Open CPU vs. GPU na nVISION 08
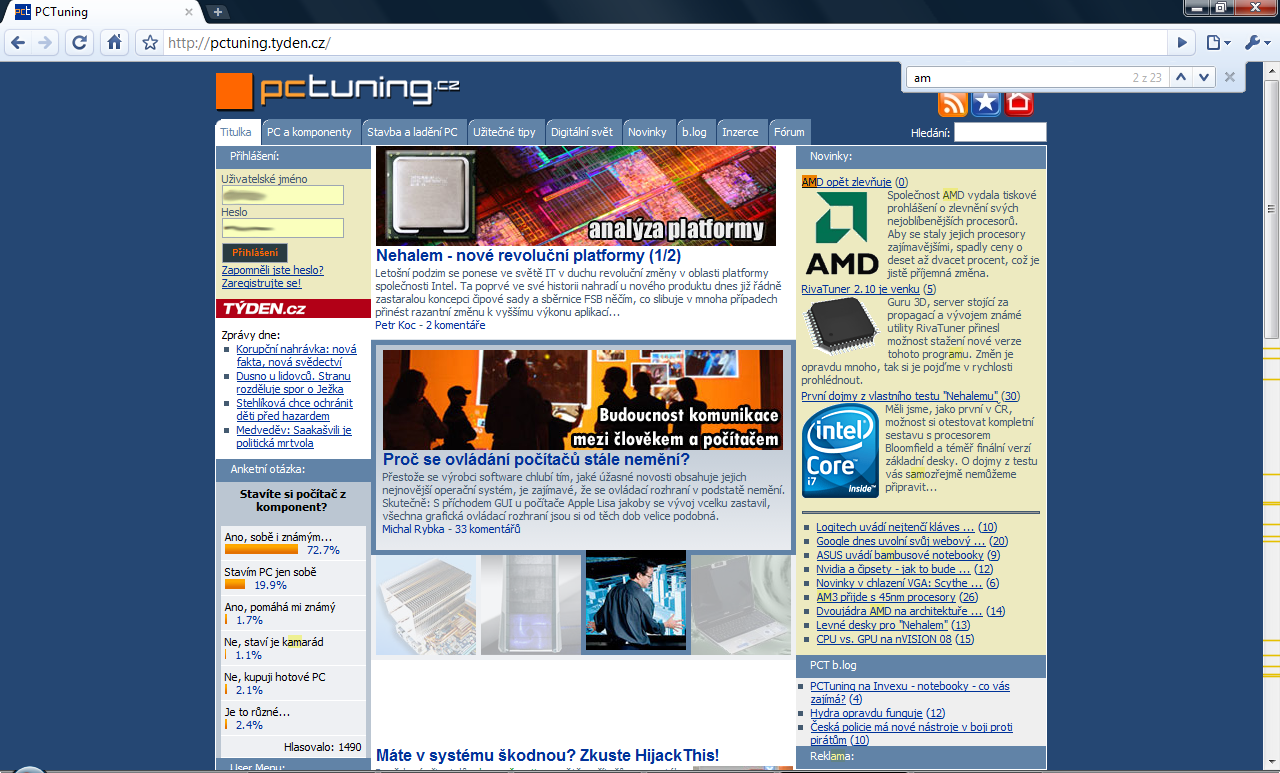The width and height of the screenshot is (1280, 773). tap(884, 639)
